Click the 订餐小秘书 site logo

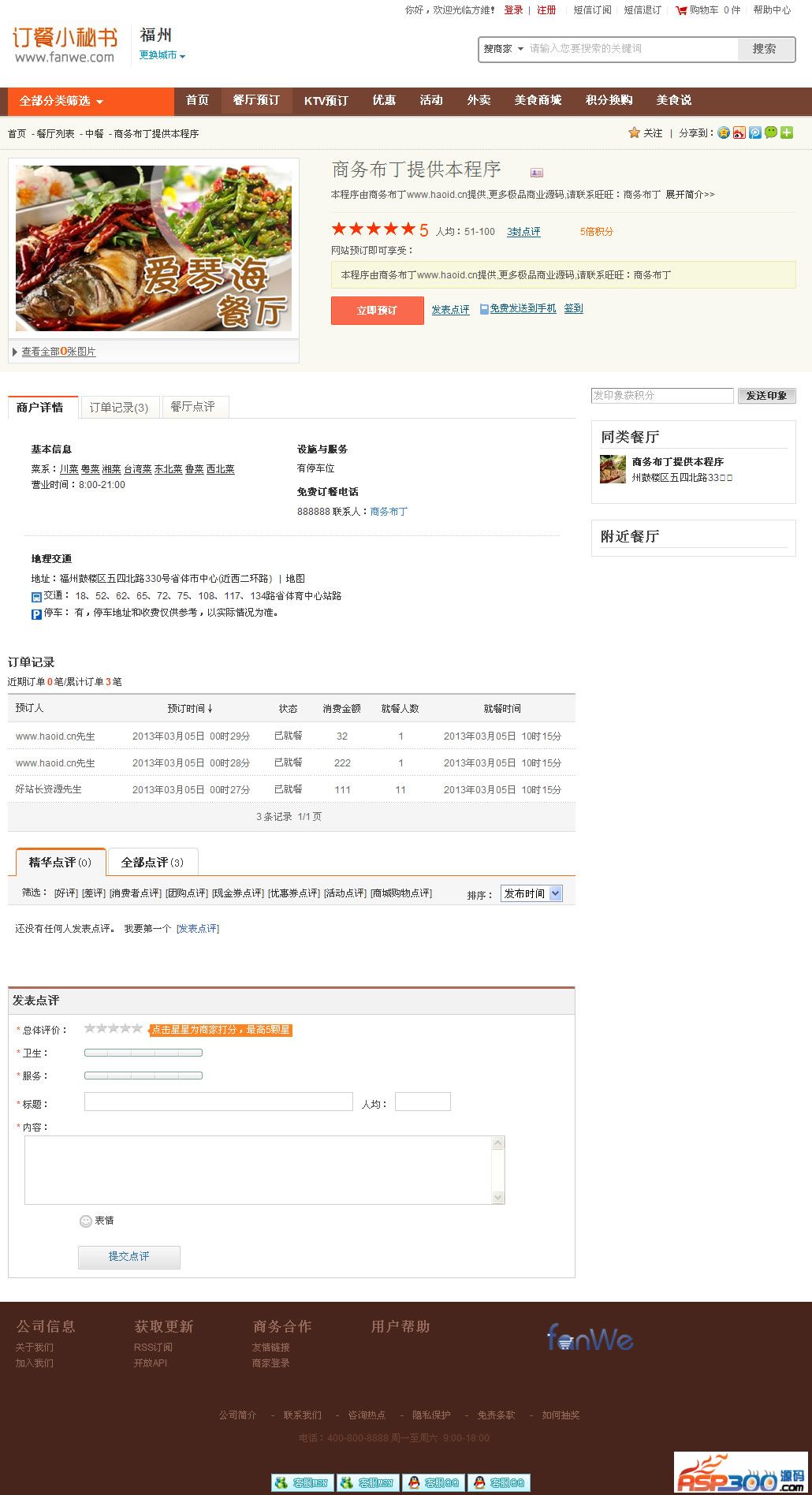click(65, 45)
